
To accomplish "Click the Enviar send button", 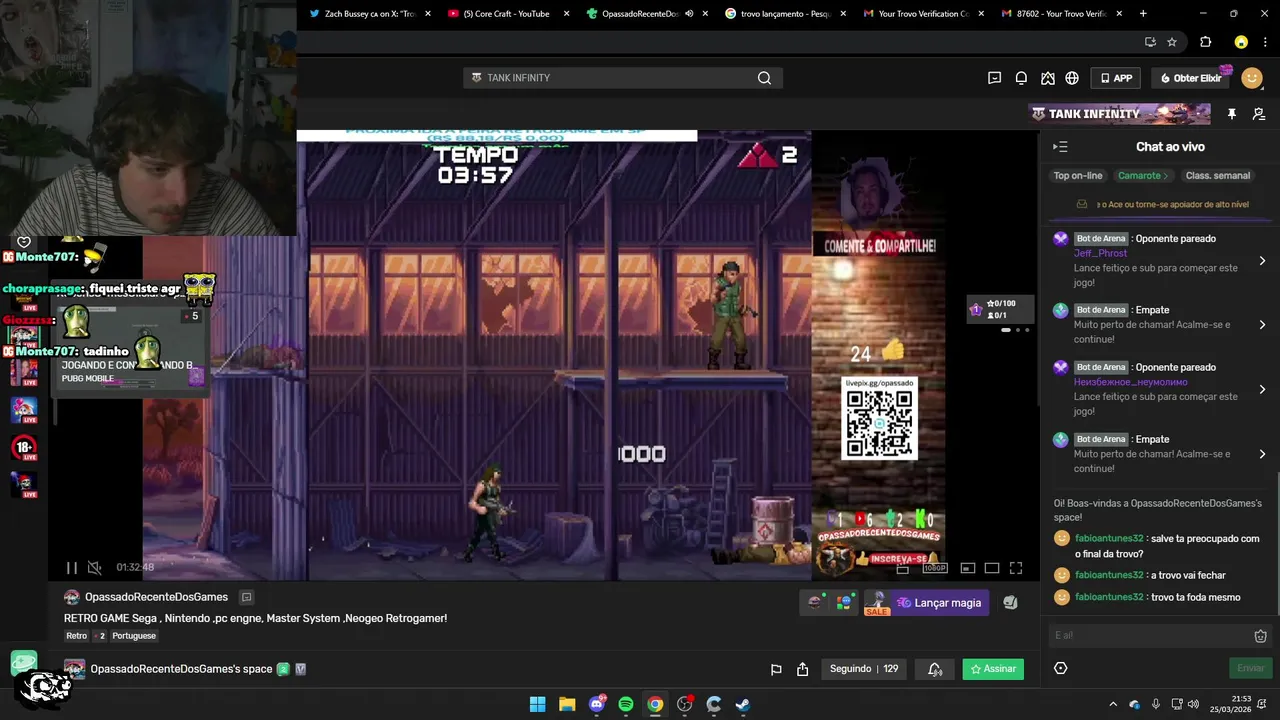I will pyautogui.click(x=1250, y=668).
